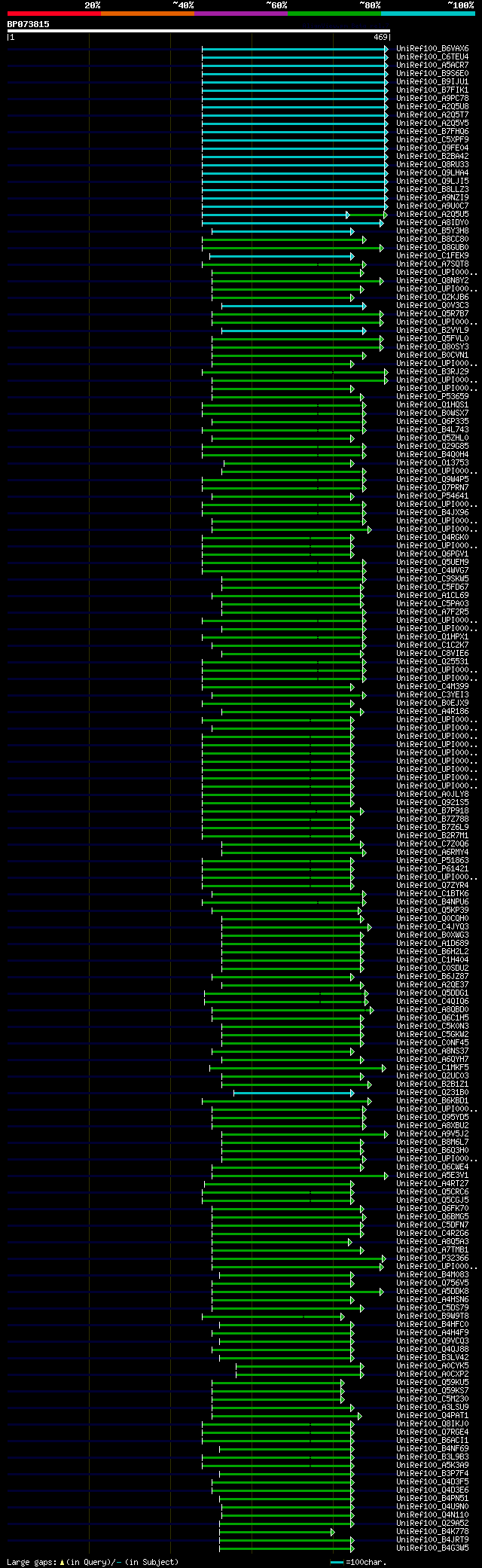Select the UniRef100_A5DDK8 label
This screenshot has height=1568, width=482.
click(x=432, y=1292)
